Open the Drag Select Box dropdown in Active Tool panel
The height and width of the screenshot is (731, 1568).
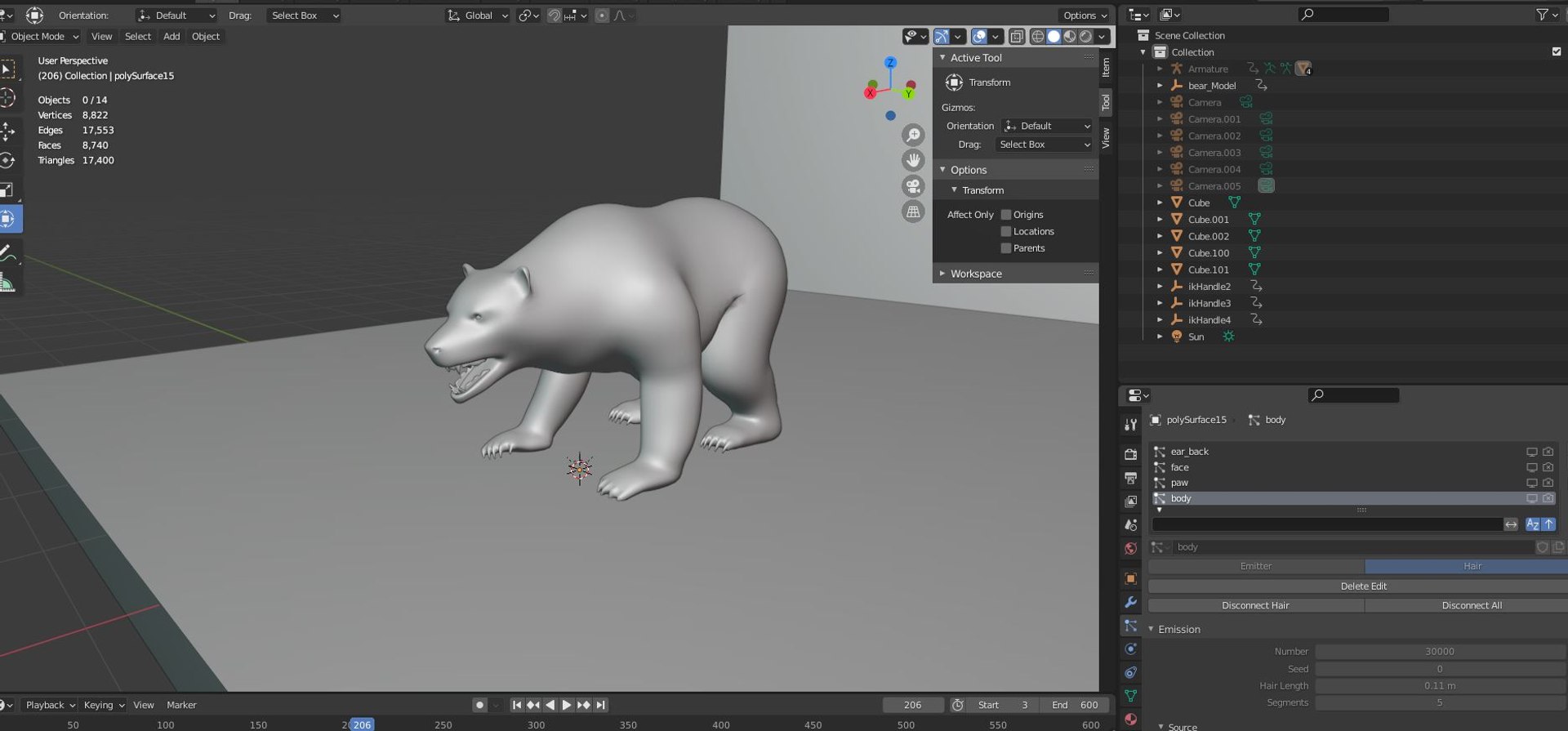click(1044, 145)
